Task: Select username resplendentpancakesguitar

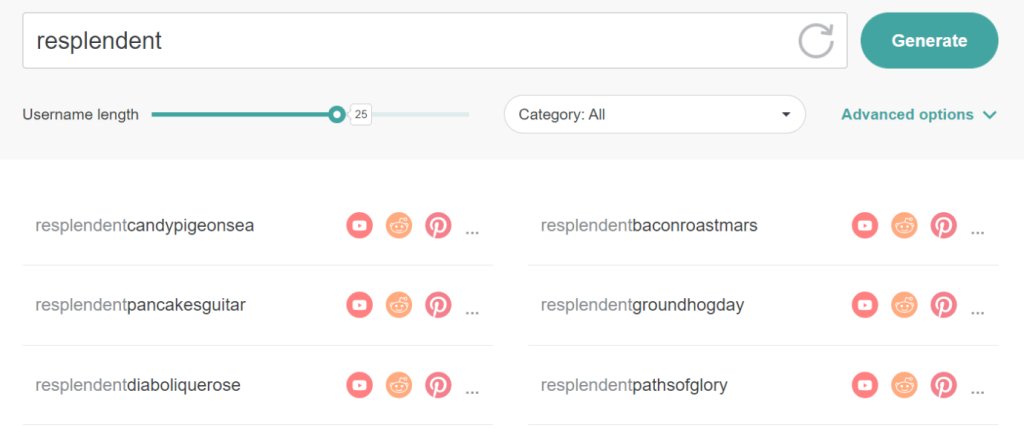Action: click(140, 306)
